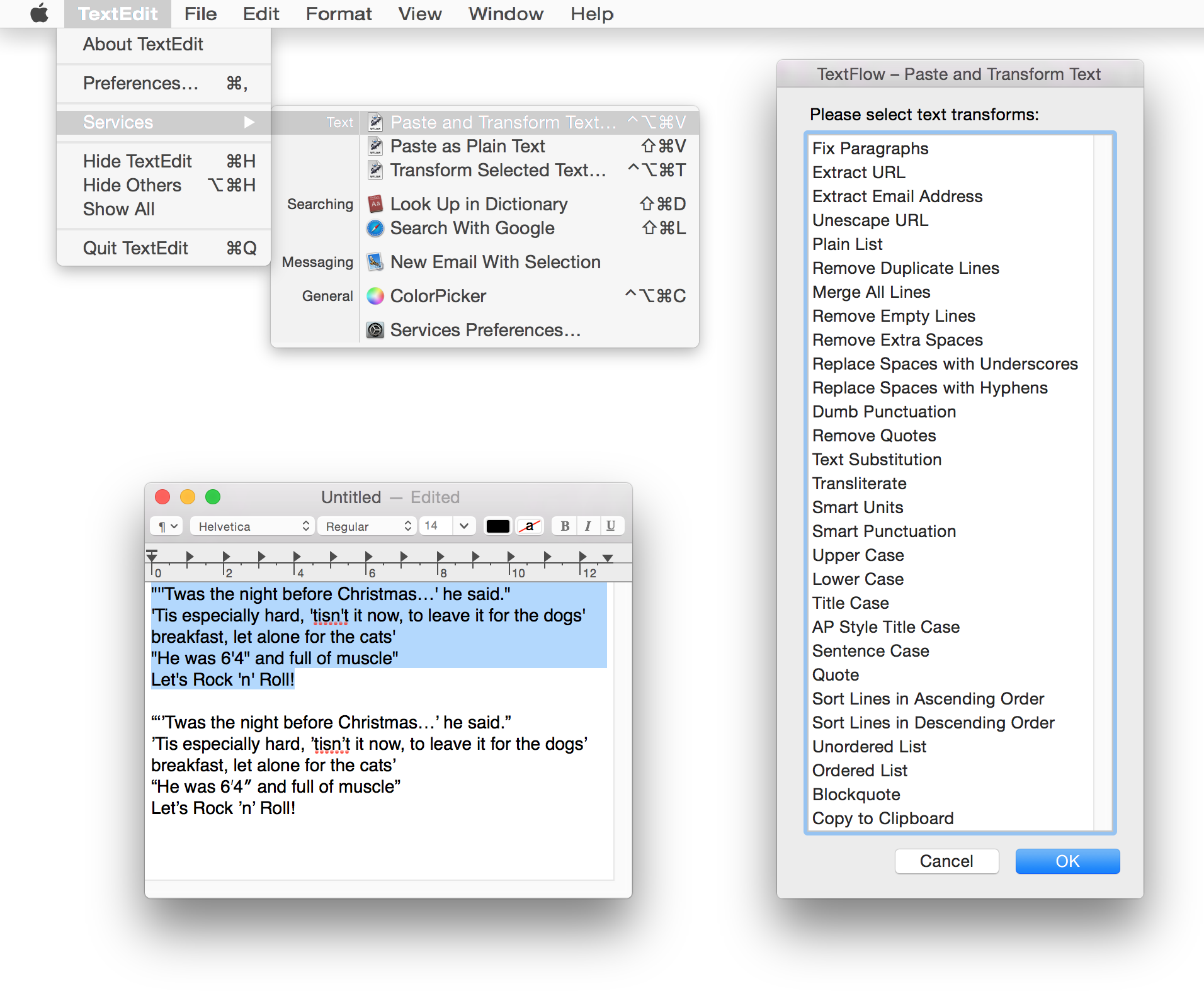1204x991 pixels.
Task: Click the Mail icon for New Email
Action: [375, 262]
